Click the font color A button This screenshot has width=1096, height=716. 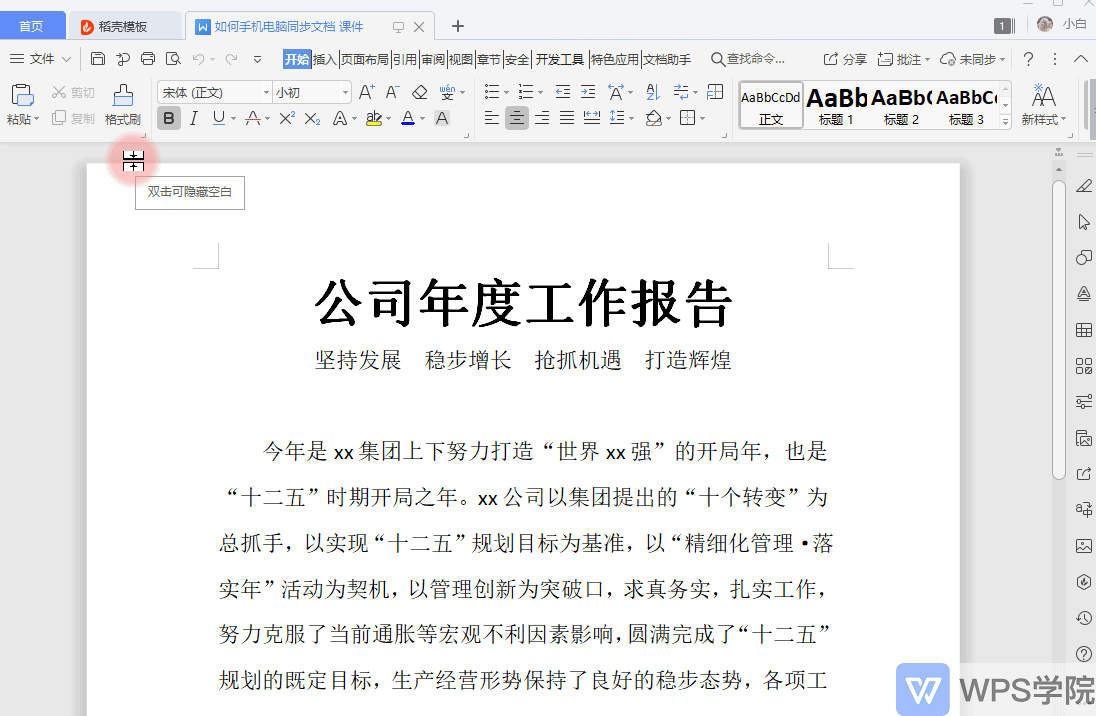[408, 119]
